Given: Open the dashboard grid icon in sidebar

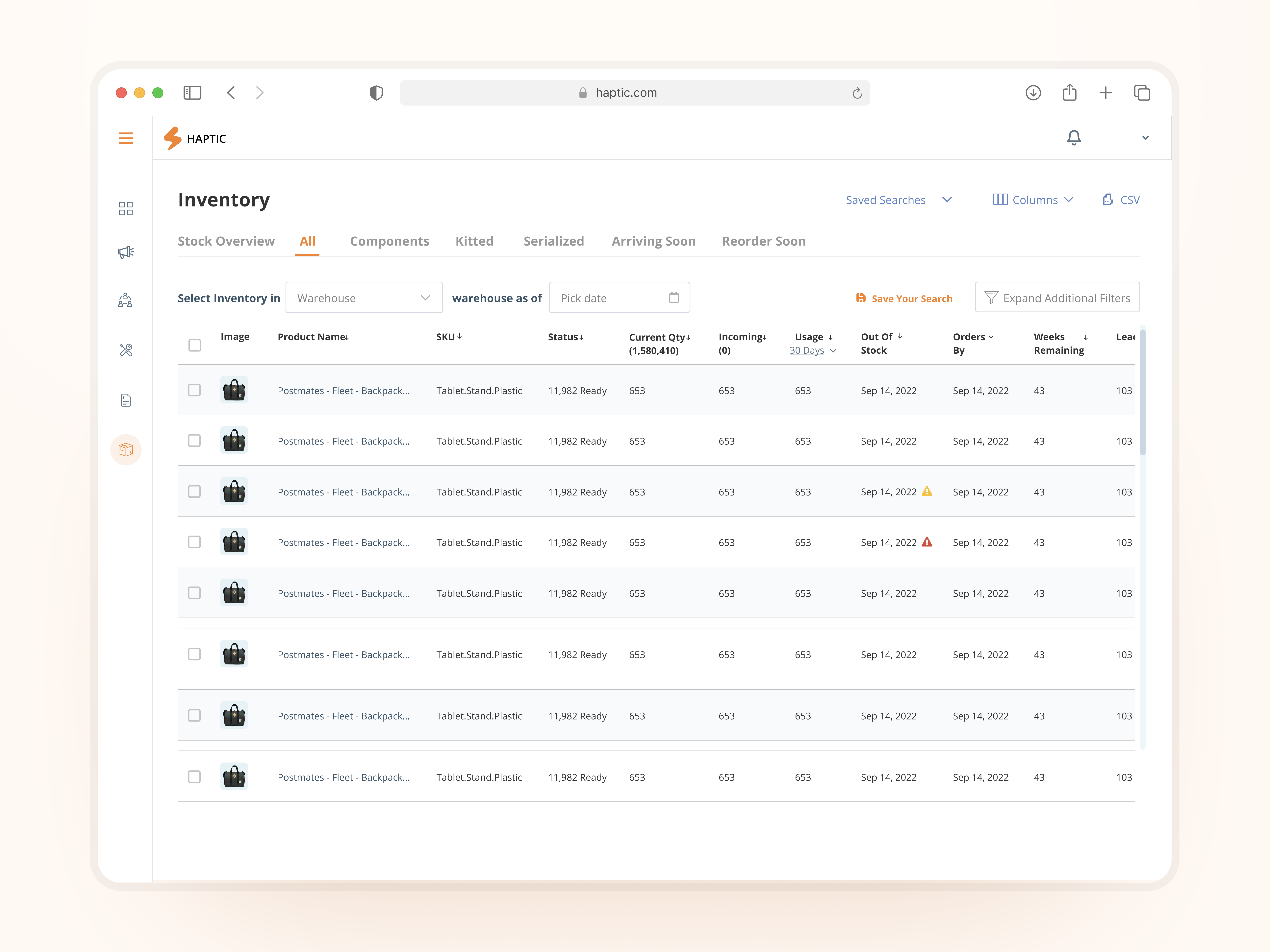Looking at the screenshot, I should (126, 208).
